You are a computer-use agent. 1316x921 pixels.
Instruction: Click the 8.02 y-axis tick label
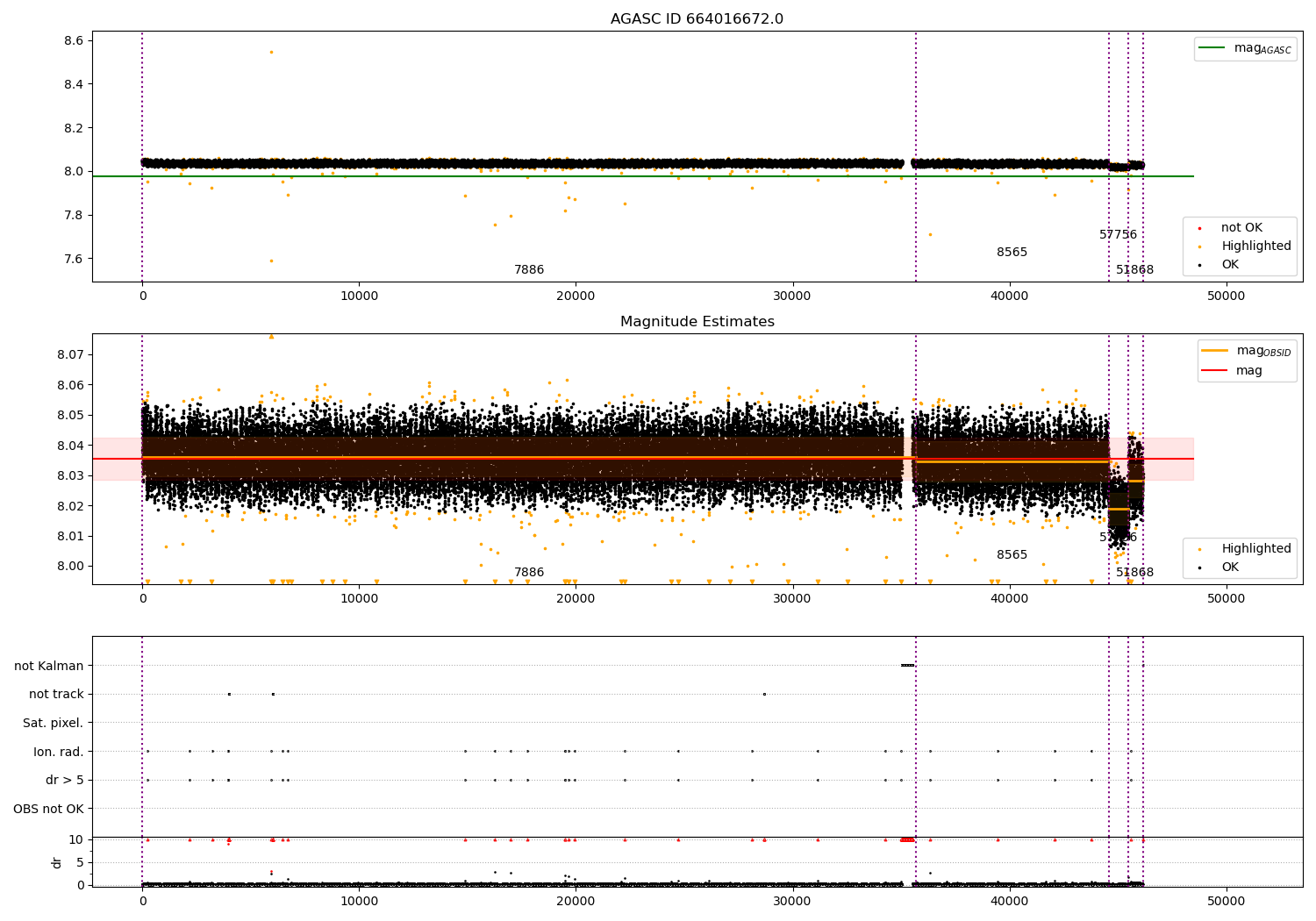(70, 506)
